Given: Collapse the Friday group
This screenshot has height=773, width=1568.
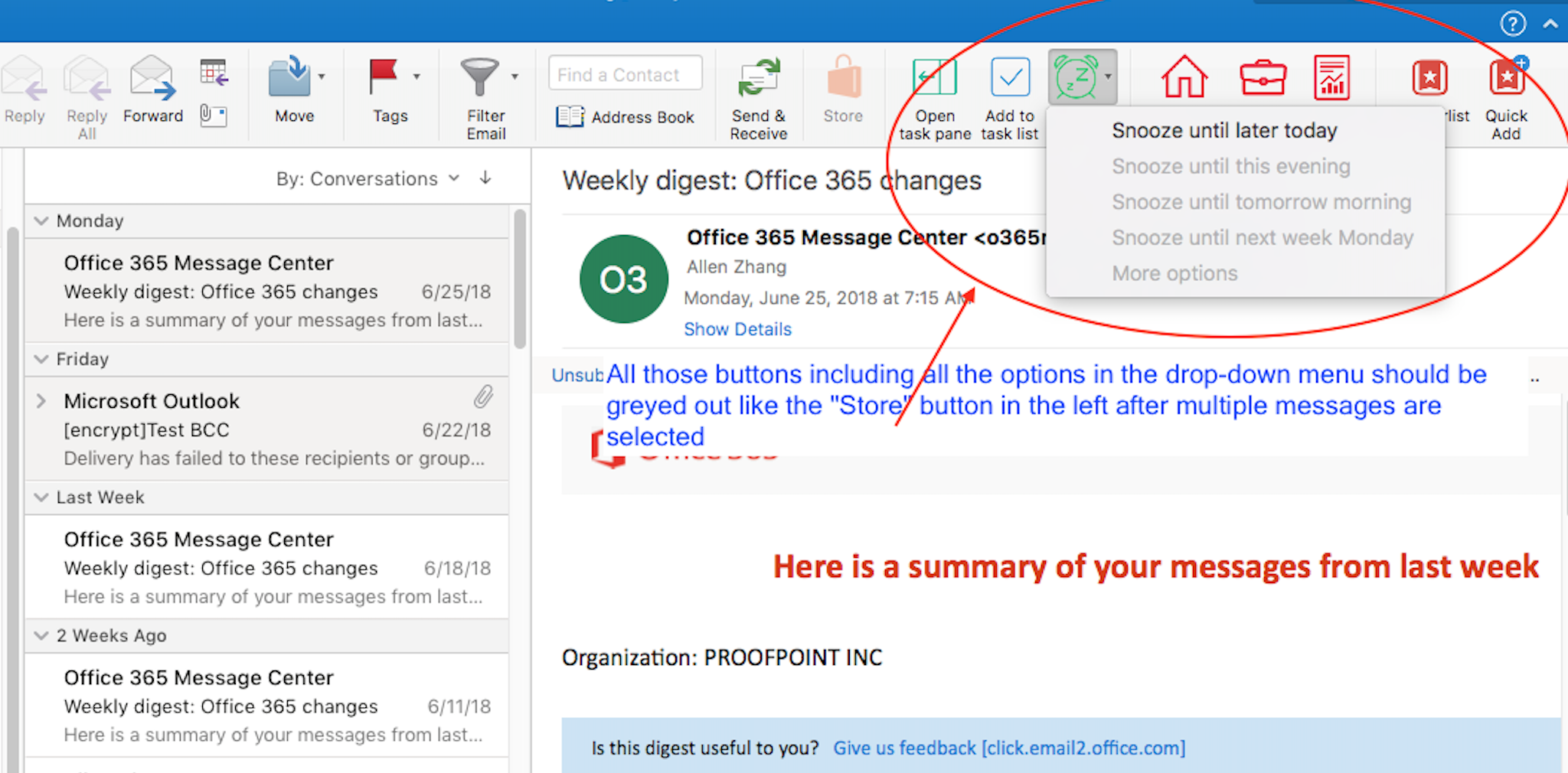Looking at the screenshot, I should (41, 359).
